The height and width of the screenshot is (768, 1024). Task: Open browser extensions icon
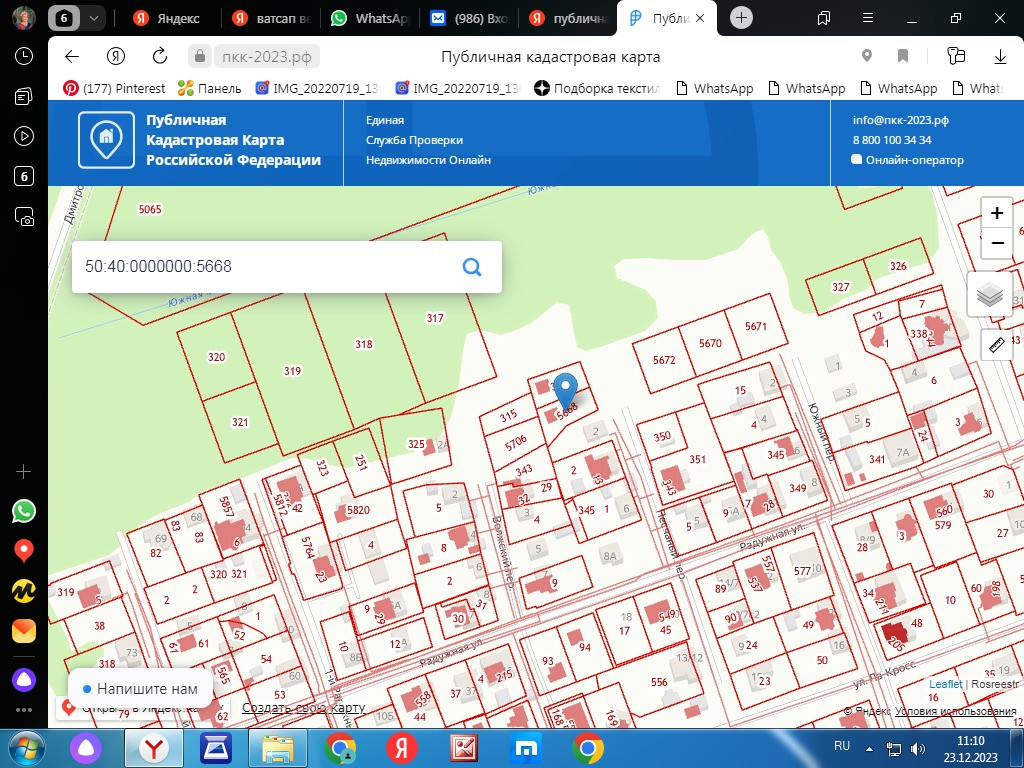956,56
